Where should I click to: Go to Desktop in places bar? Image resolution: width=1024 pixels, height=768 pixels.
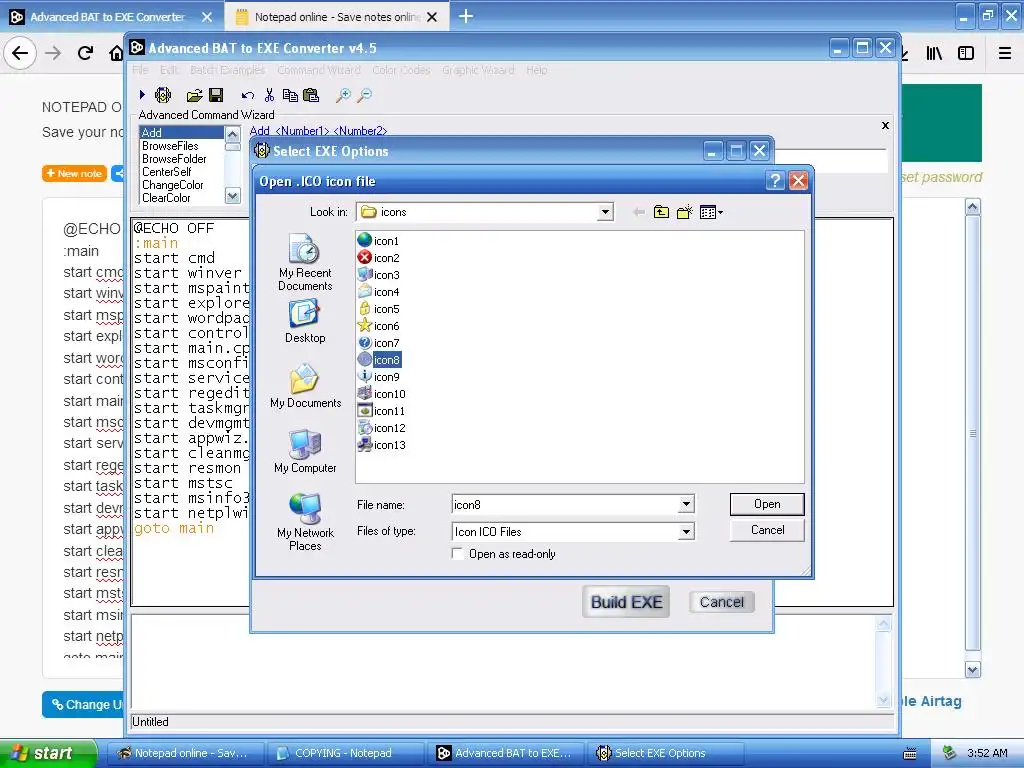click(305, 321)
